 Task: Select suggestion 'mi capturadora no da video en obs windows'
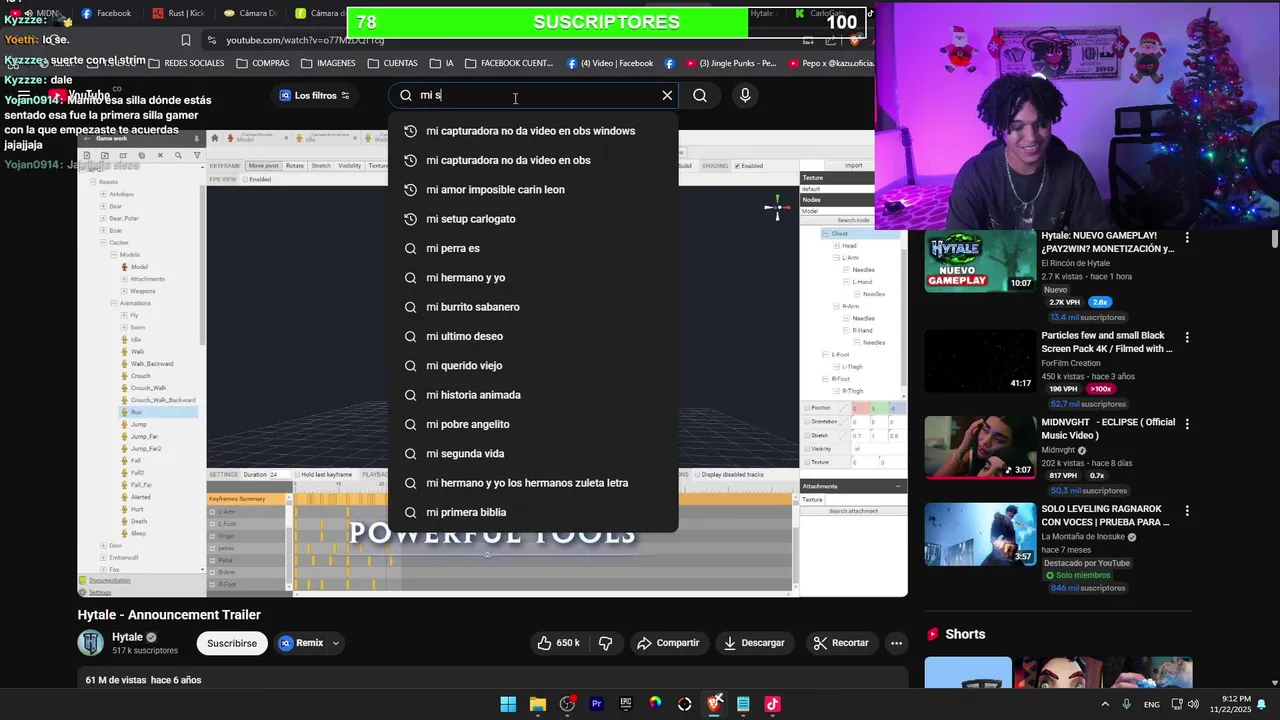pos(533,131)
